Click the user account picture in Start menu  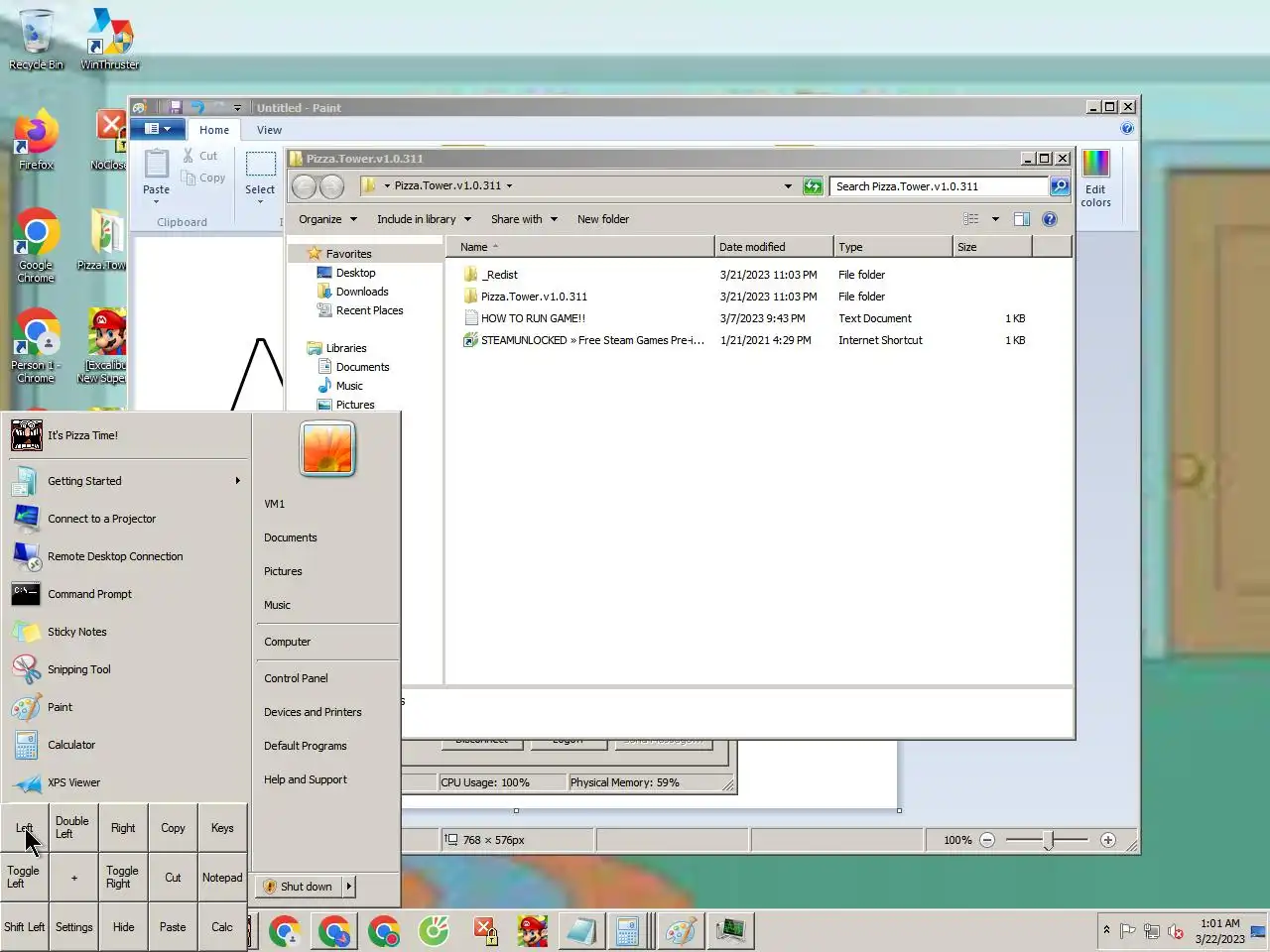(x=327, y=449)
